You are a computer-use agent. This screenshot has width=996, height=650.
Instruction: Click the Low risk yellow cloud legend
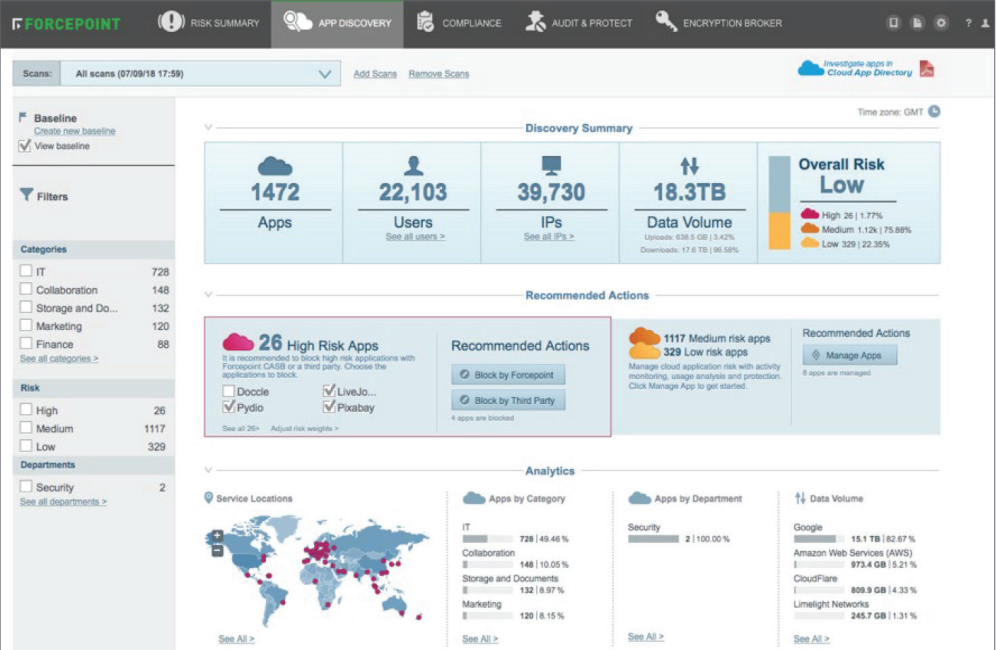point(809,243)
